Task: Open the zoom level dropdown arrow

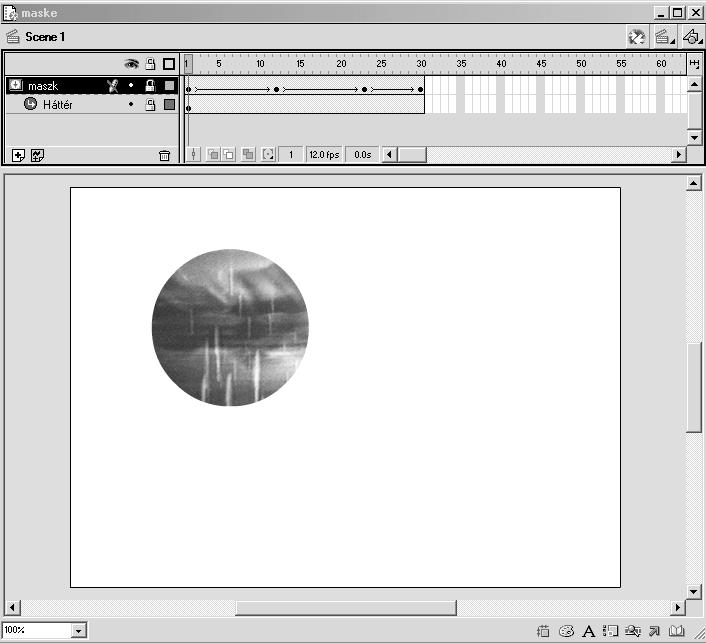Action: pyautogui.click(x=79, y=630)
